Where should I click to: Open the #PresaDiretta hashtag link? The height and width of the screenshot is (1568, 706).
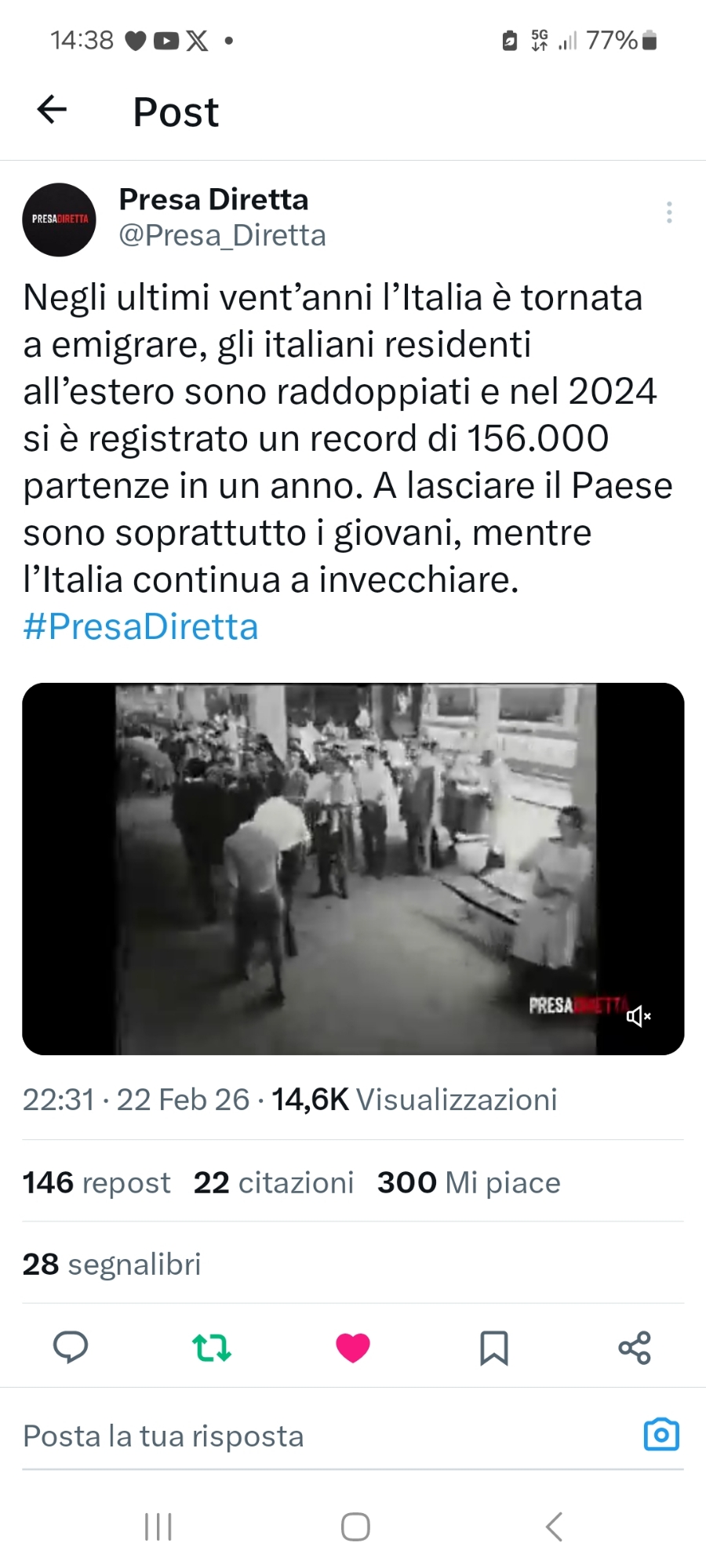[x=140, y=626]
